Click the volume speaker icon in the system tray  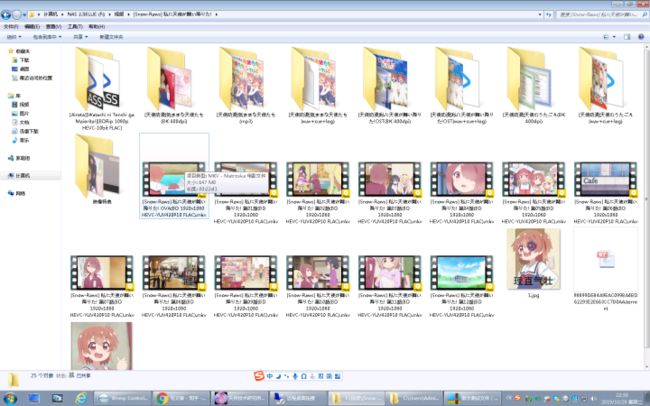[592, 399]
